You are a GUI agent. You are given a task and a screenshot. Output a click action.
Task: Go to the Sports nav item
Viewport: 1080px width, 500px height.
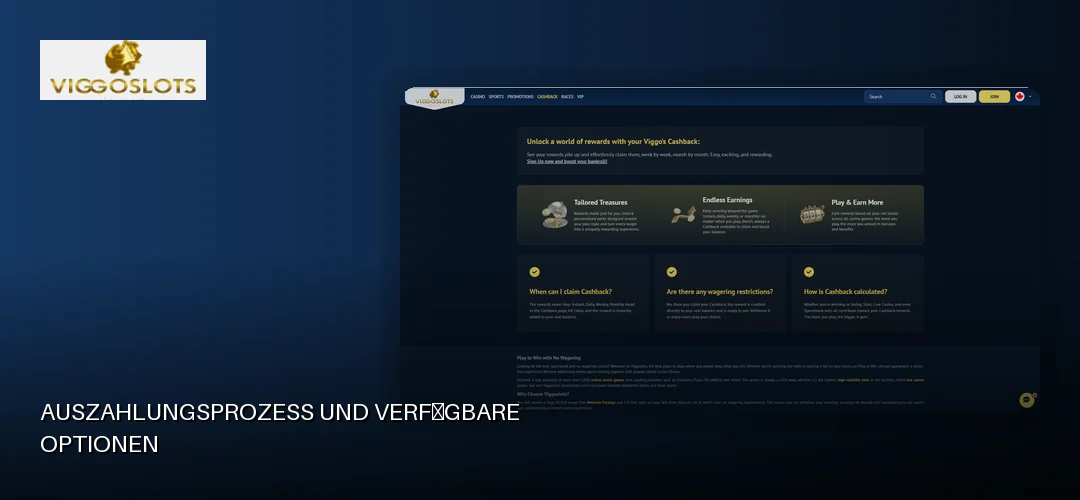point(496,97)
